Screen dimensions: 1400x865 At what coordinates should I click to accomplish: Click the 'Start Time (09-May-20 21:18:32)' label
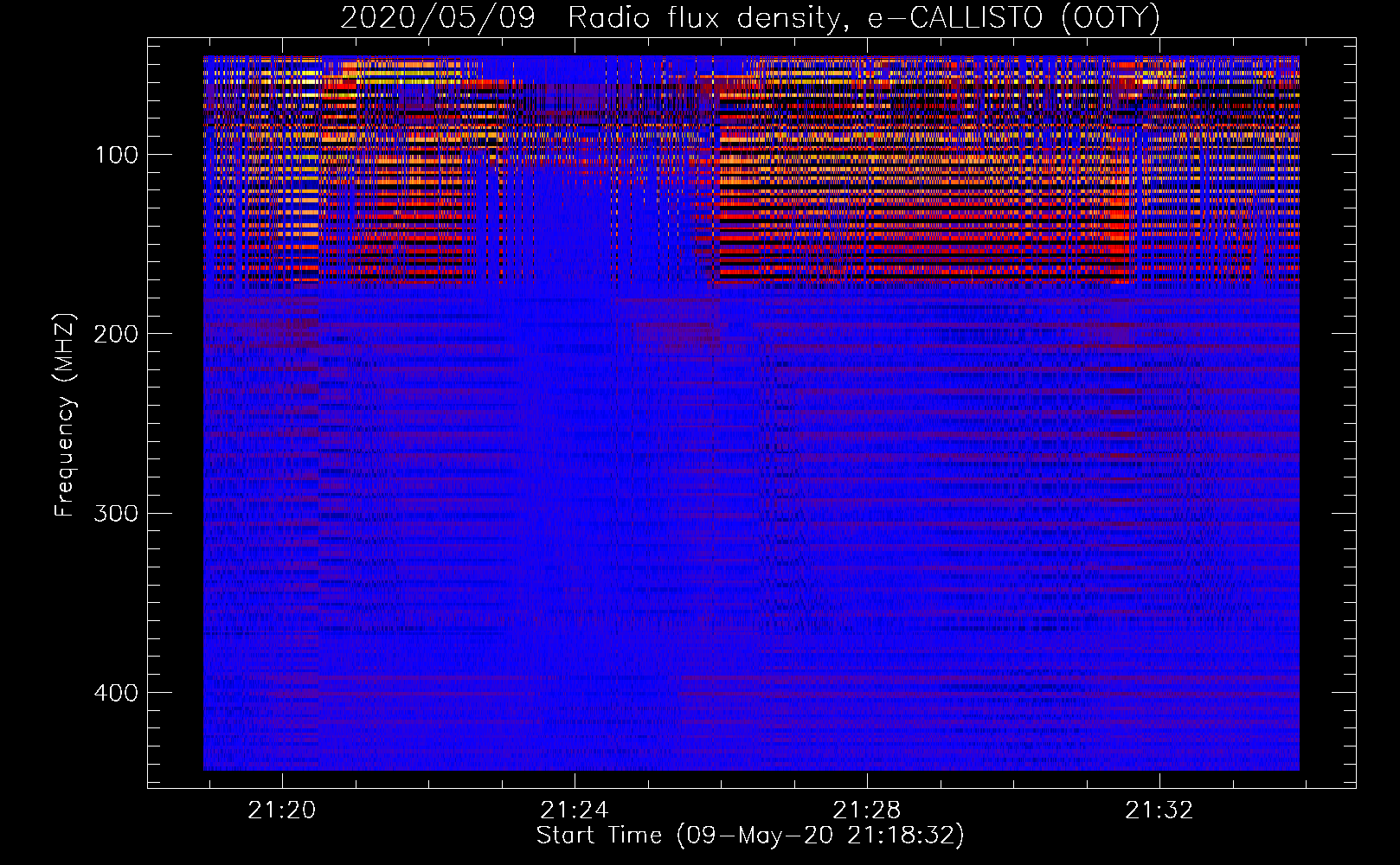749,836
